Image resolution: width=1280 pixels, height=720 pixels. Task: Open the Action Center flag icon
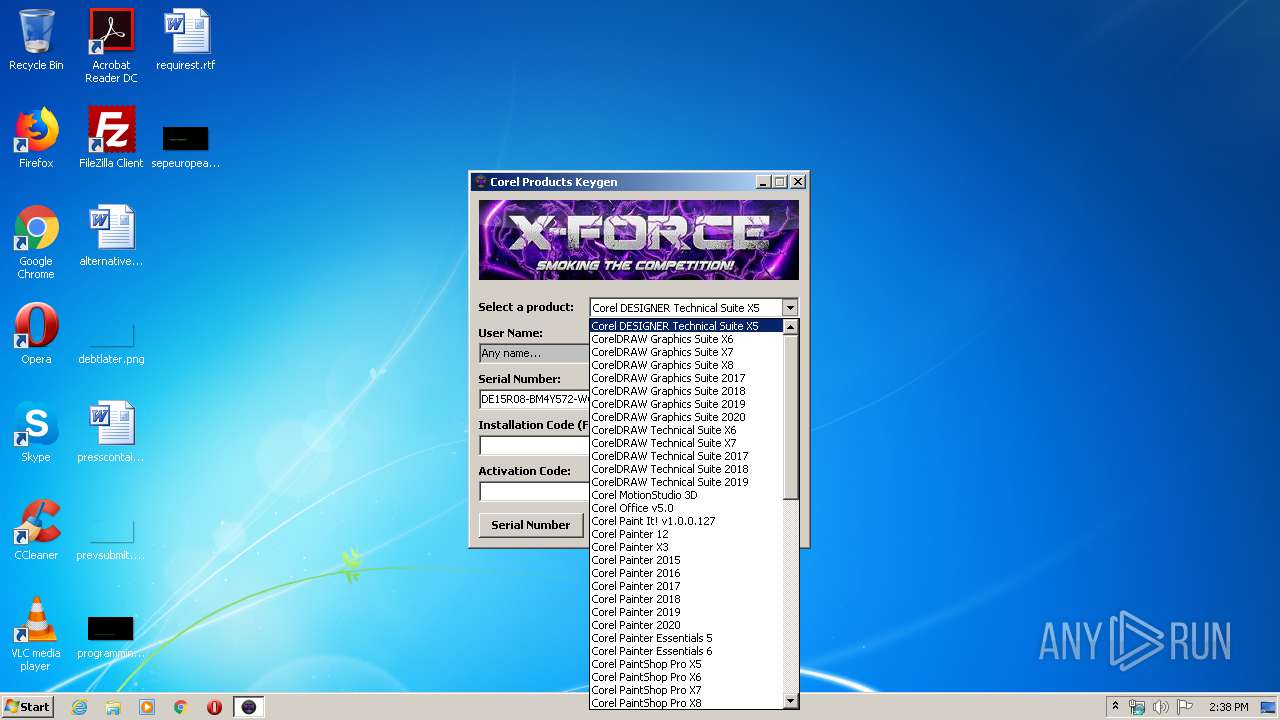(x=1185, y=707)
